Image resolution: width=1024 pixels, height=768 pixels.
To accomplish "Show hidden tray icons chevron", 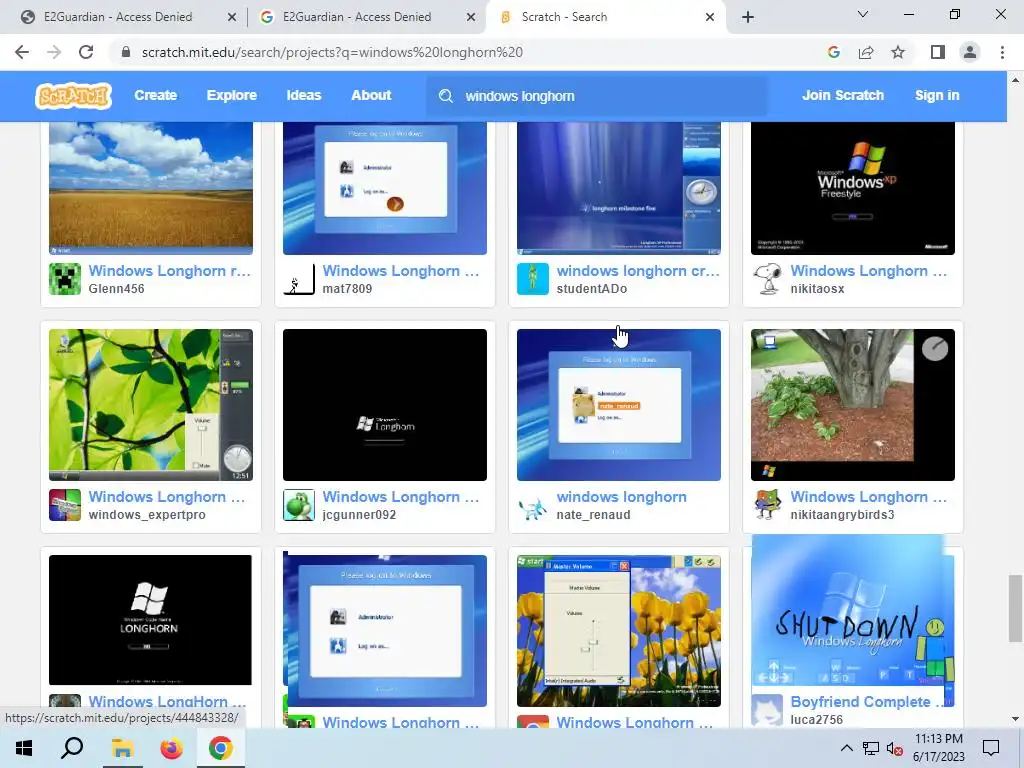I will [846, 748].
